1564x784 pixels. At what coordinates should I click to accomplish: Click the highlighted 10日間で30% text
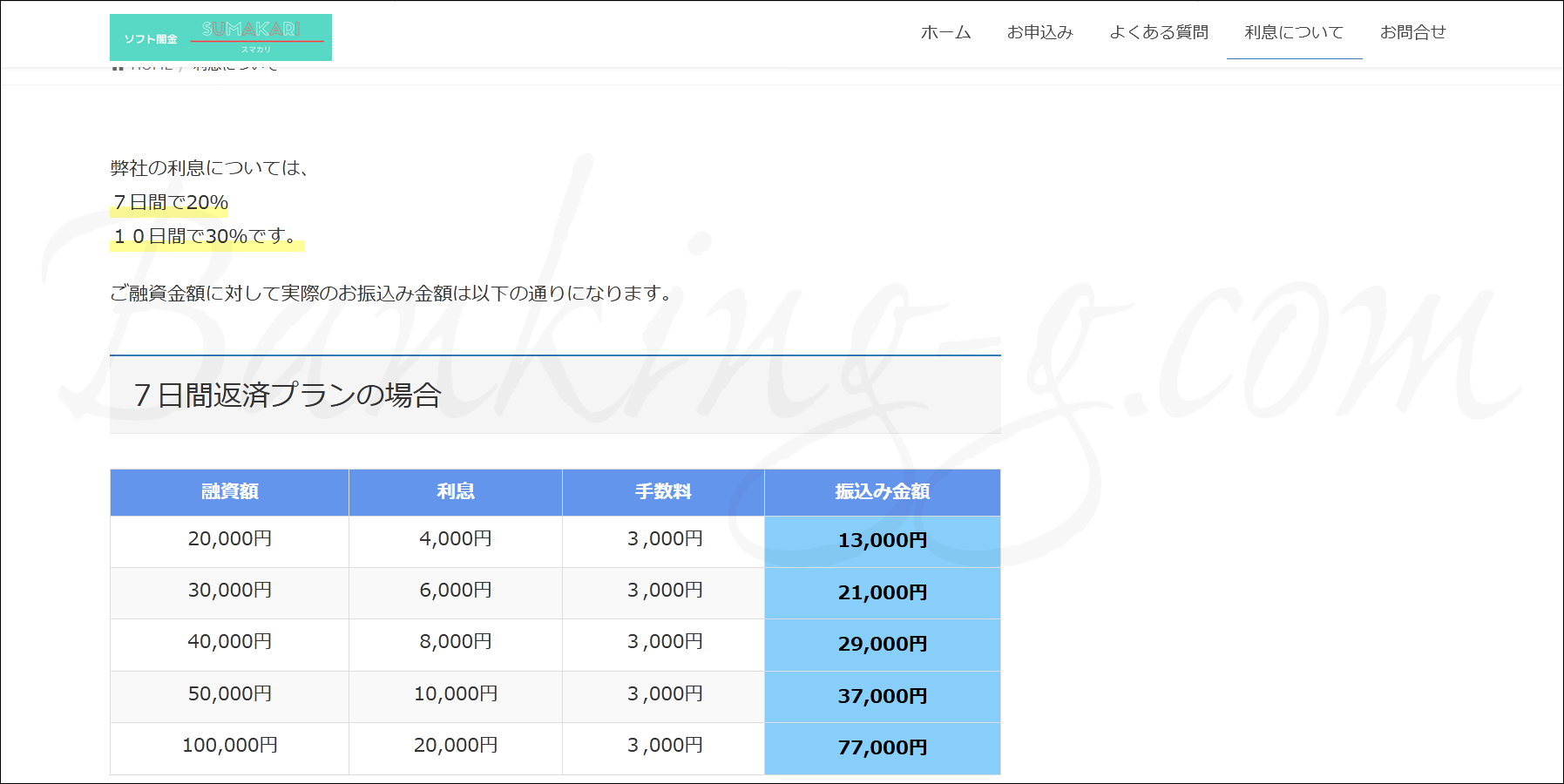pyautogui.click(x=207, y=237)
